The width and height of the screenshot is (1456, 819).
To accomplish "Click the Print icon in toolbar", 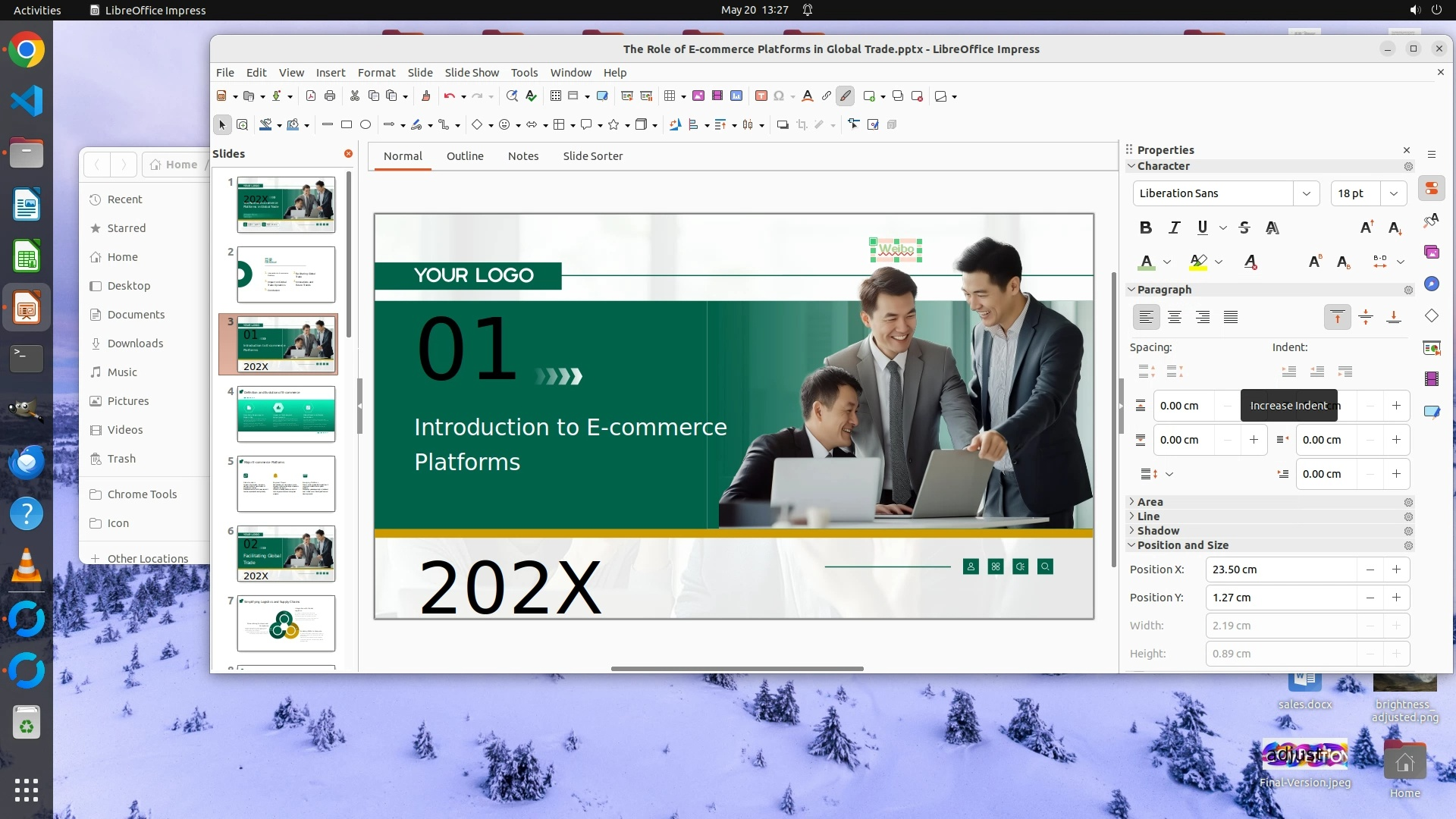I will click(329, 96).
